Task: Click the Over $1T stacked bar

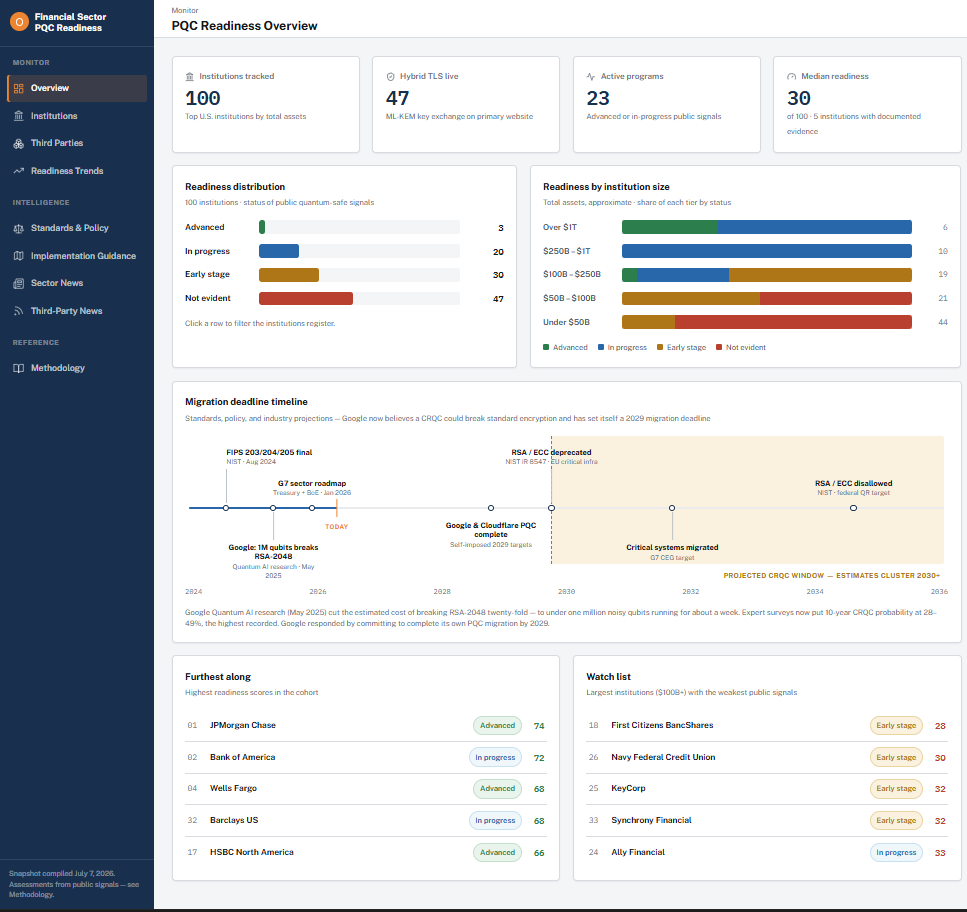Action: click(x=767, y=227)
